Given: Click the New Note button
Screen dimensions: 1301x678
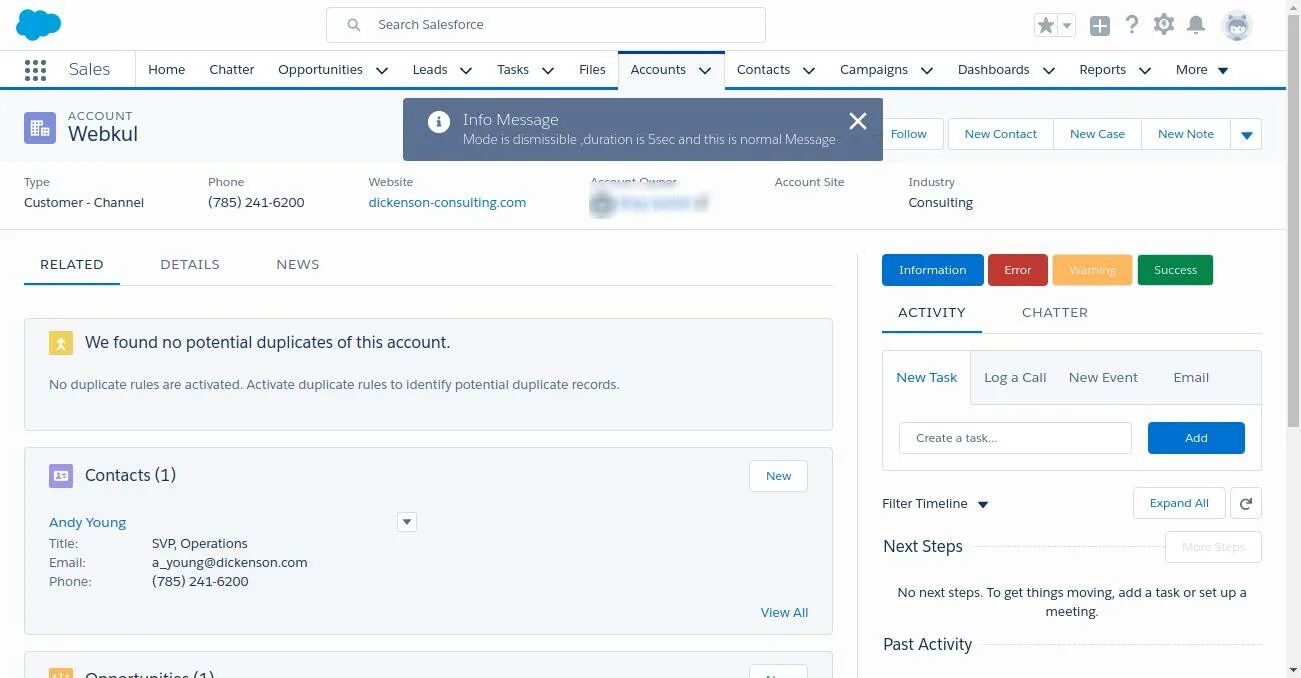Looking at the screenshot, I should (1186, 134).
